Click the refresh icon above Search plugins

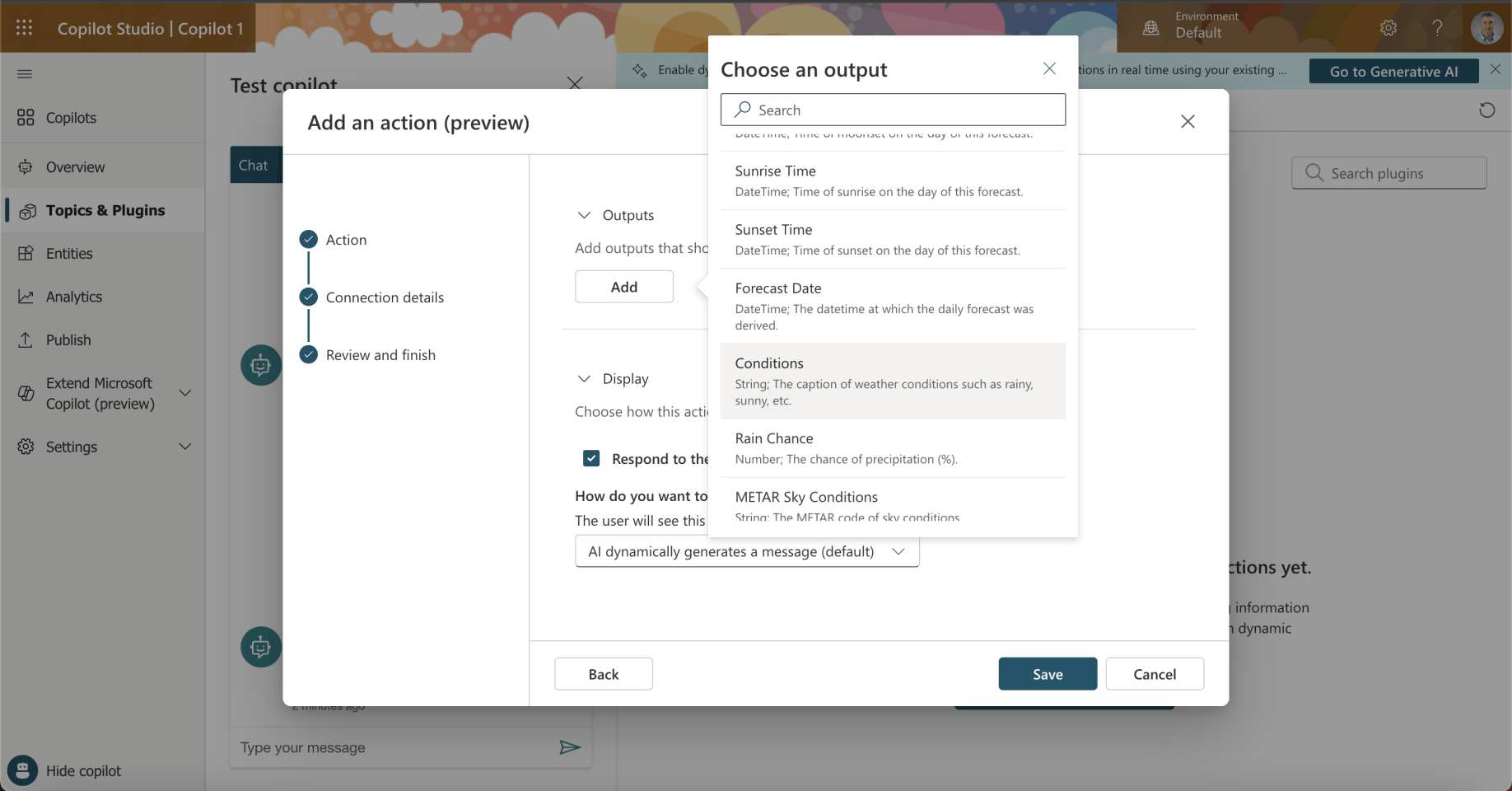[x=1486, y=110]
